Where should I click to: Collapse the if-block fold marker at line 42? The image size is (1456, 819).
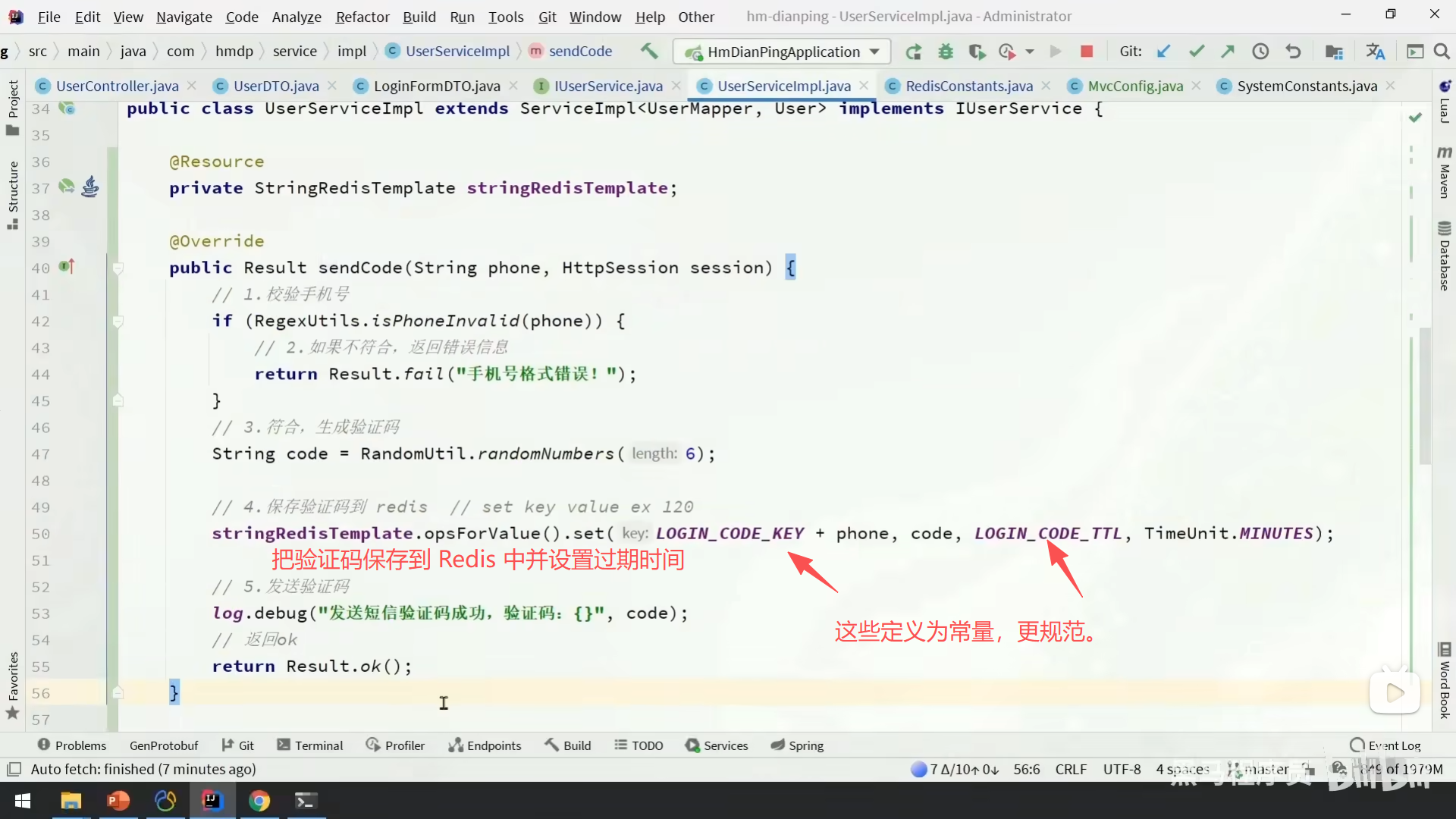[x=118, y=322]
